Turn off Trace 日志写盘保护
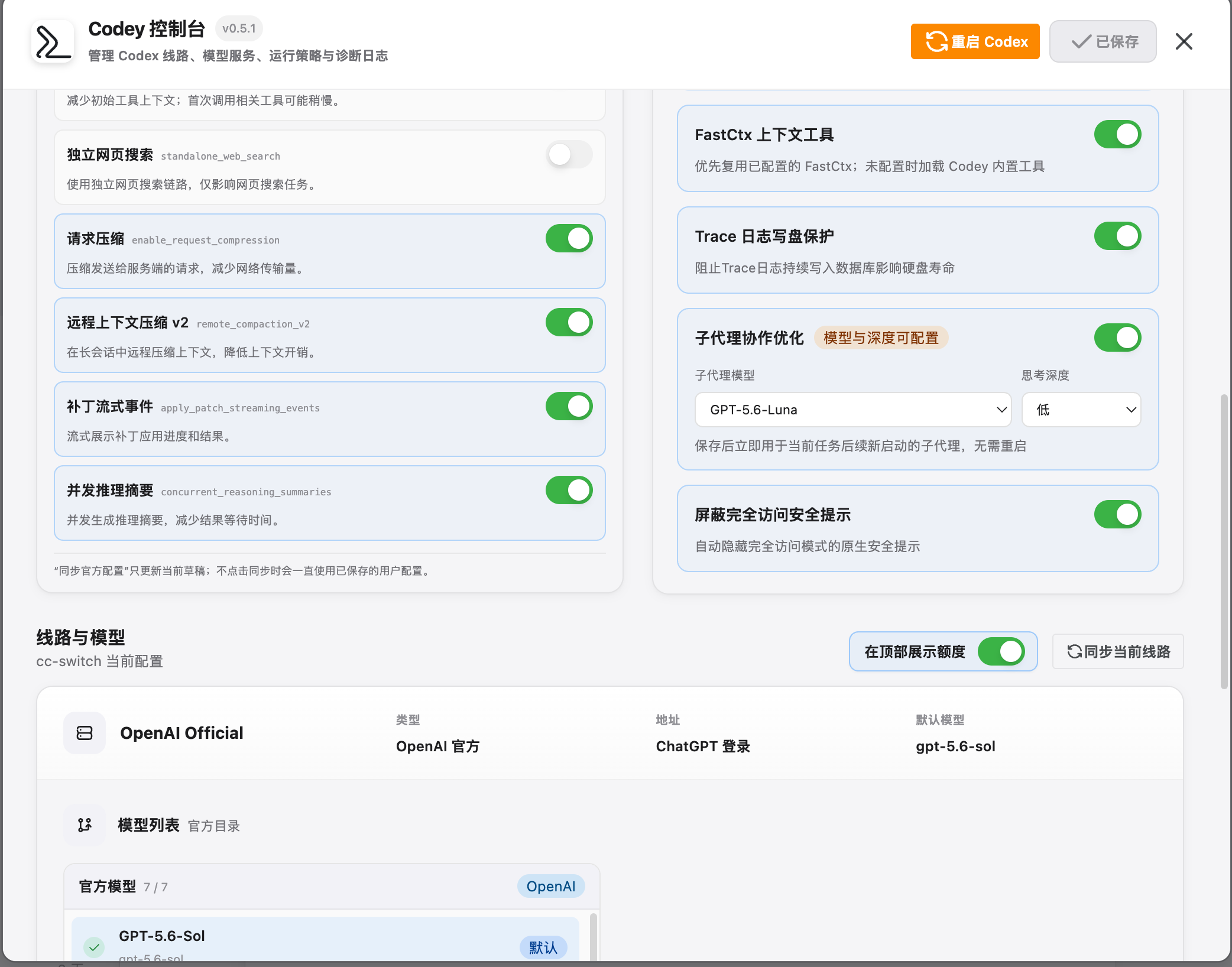Screen dimensions: 1232x967 1117,236
